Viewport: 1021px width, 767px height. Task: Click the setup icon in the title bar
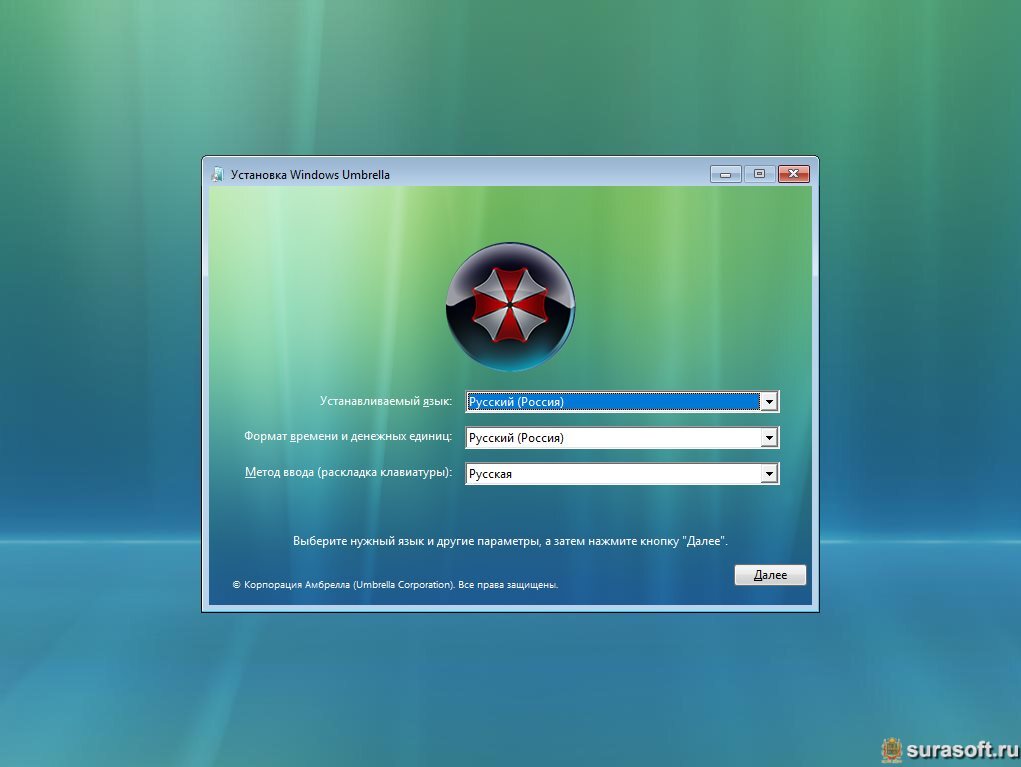pos(218,174)
